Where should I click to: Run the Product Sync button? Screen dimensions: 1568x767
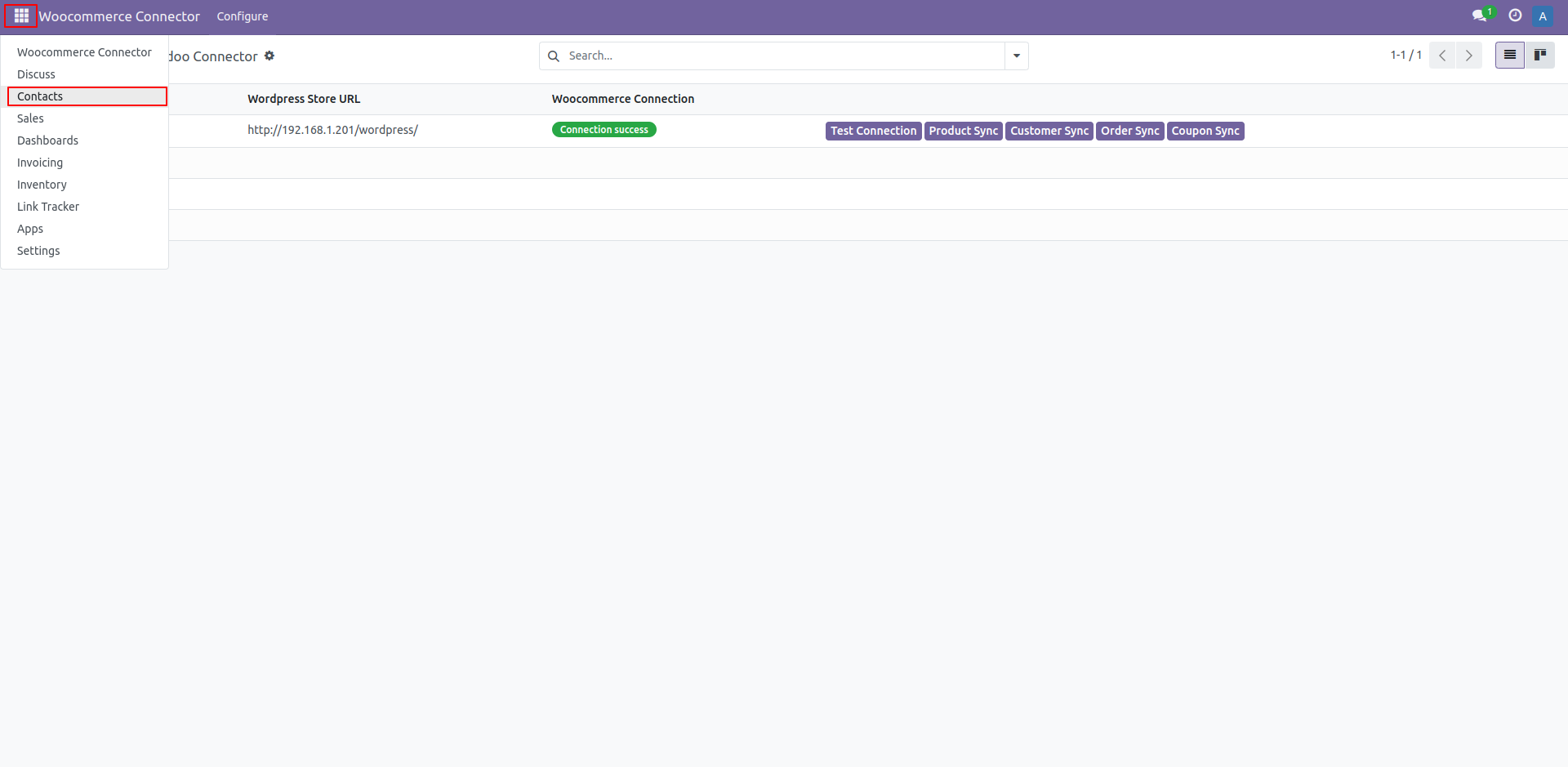[x=963, y=131]
